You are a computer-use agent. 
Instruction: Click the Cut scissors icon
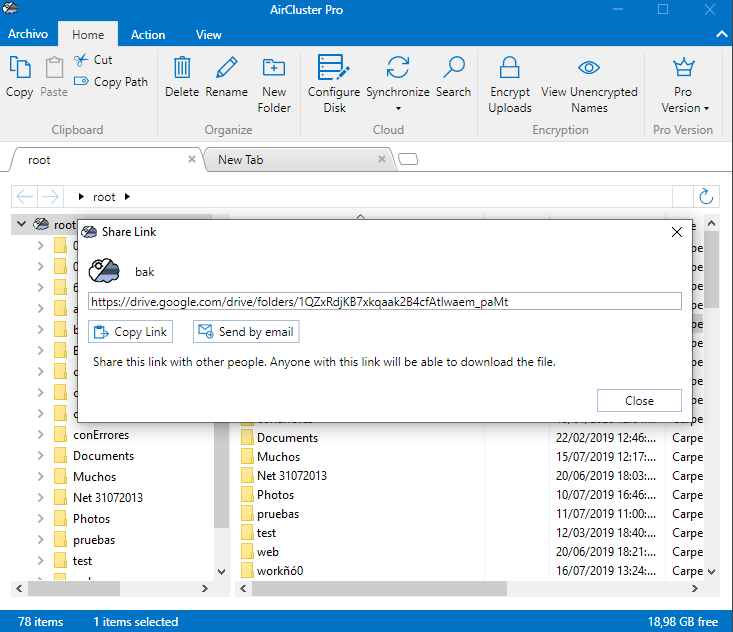point(80,60)
